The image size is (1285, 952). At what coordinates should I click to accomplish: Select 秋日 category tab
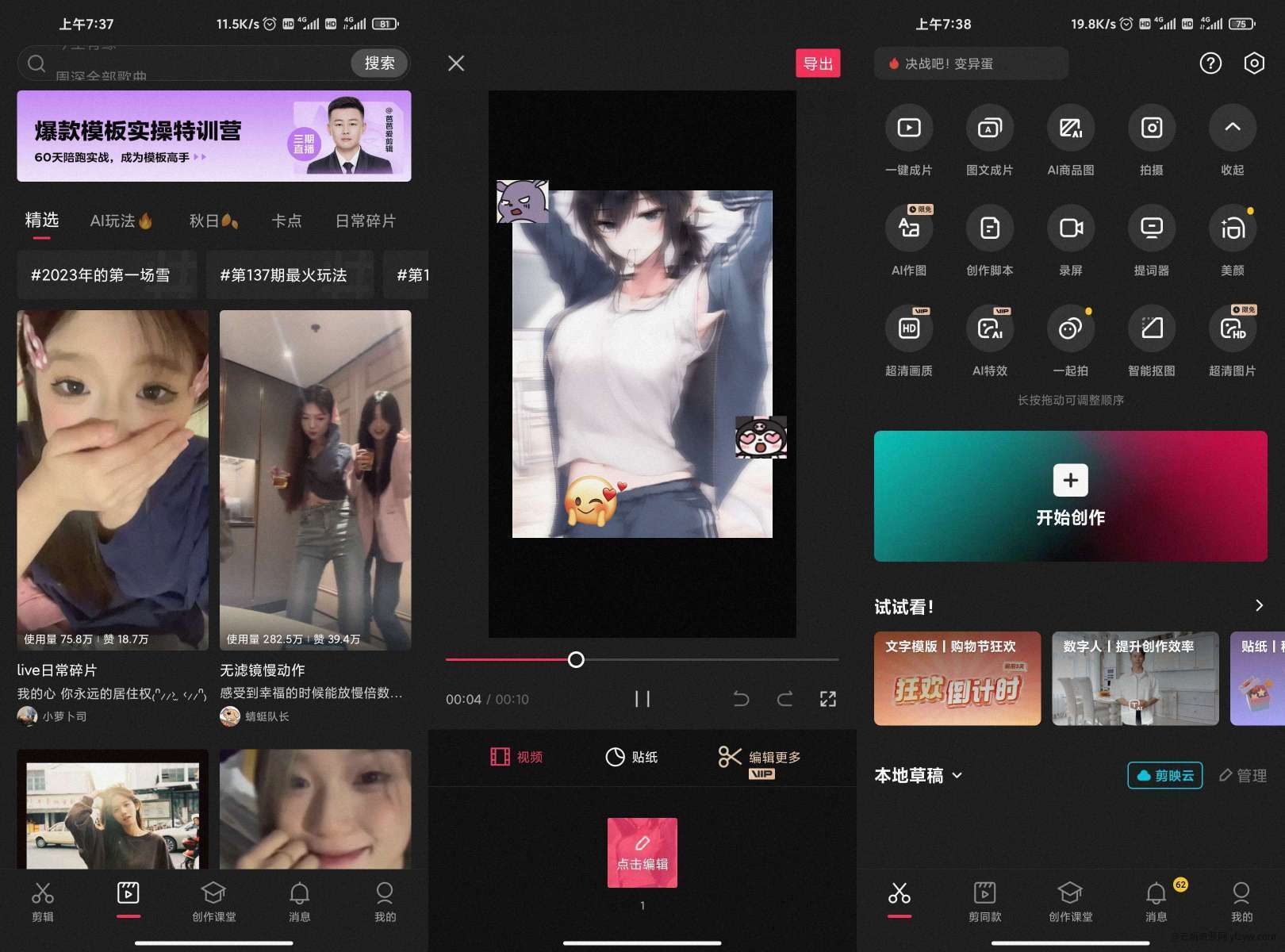(x=213, y=221)
